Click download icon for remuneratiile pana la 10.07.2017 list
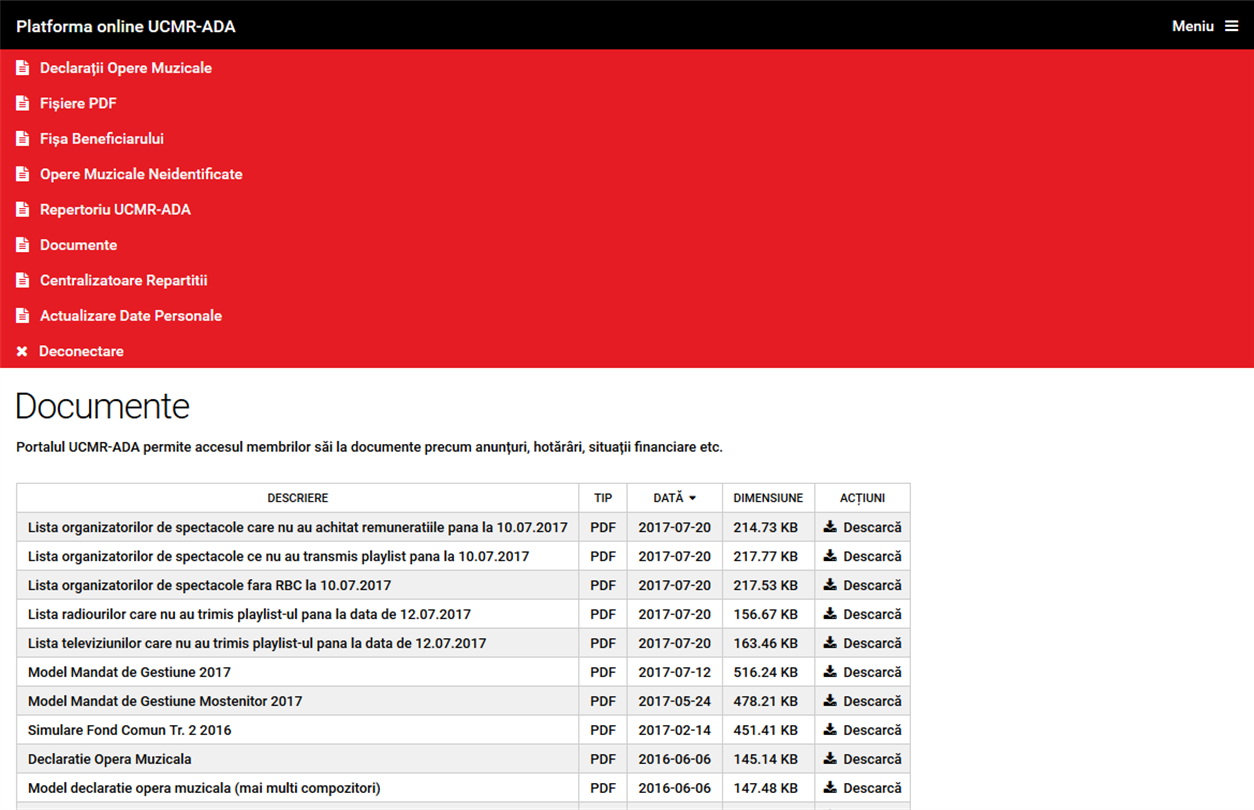Screen dimensions: 1254x810 (830, 527)
